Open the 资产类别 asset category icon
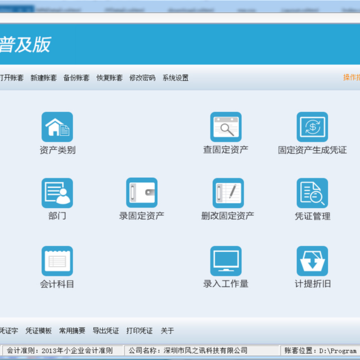360x360 pixels. click(x=57, y=127)
